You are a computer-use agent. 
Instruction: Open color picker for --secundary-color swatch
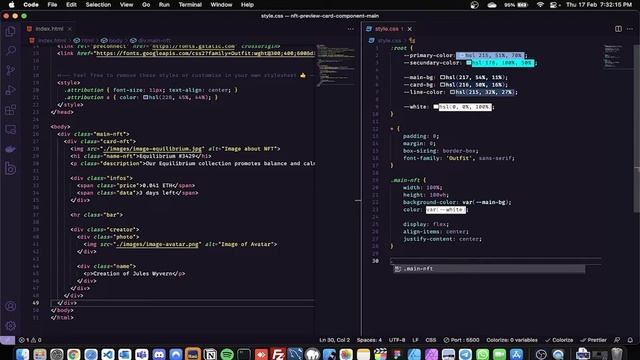469,62
